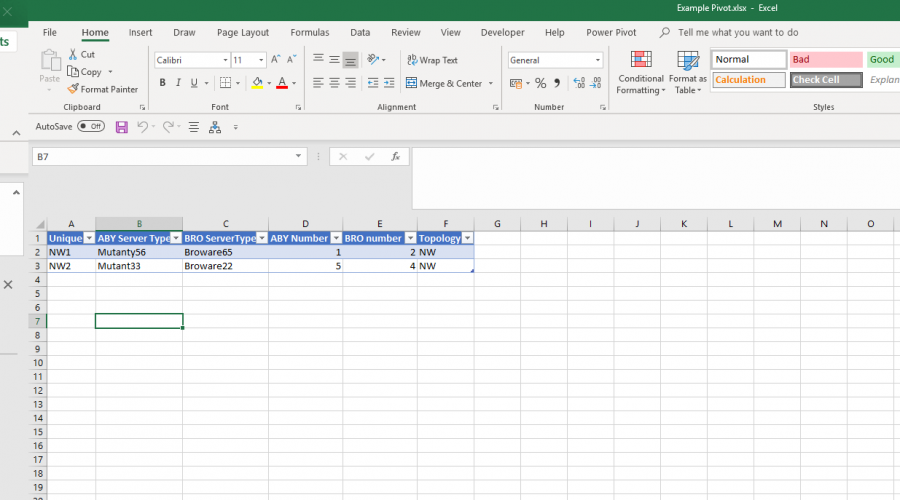900x500 pixels.
Task: Click Tell me what you want to do
Action: (x=738, y=33)
